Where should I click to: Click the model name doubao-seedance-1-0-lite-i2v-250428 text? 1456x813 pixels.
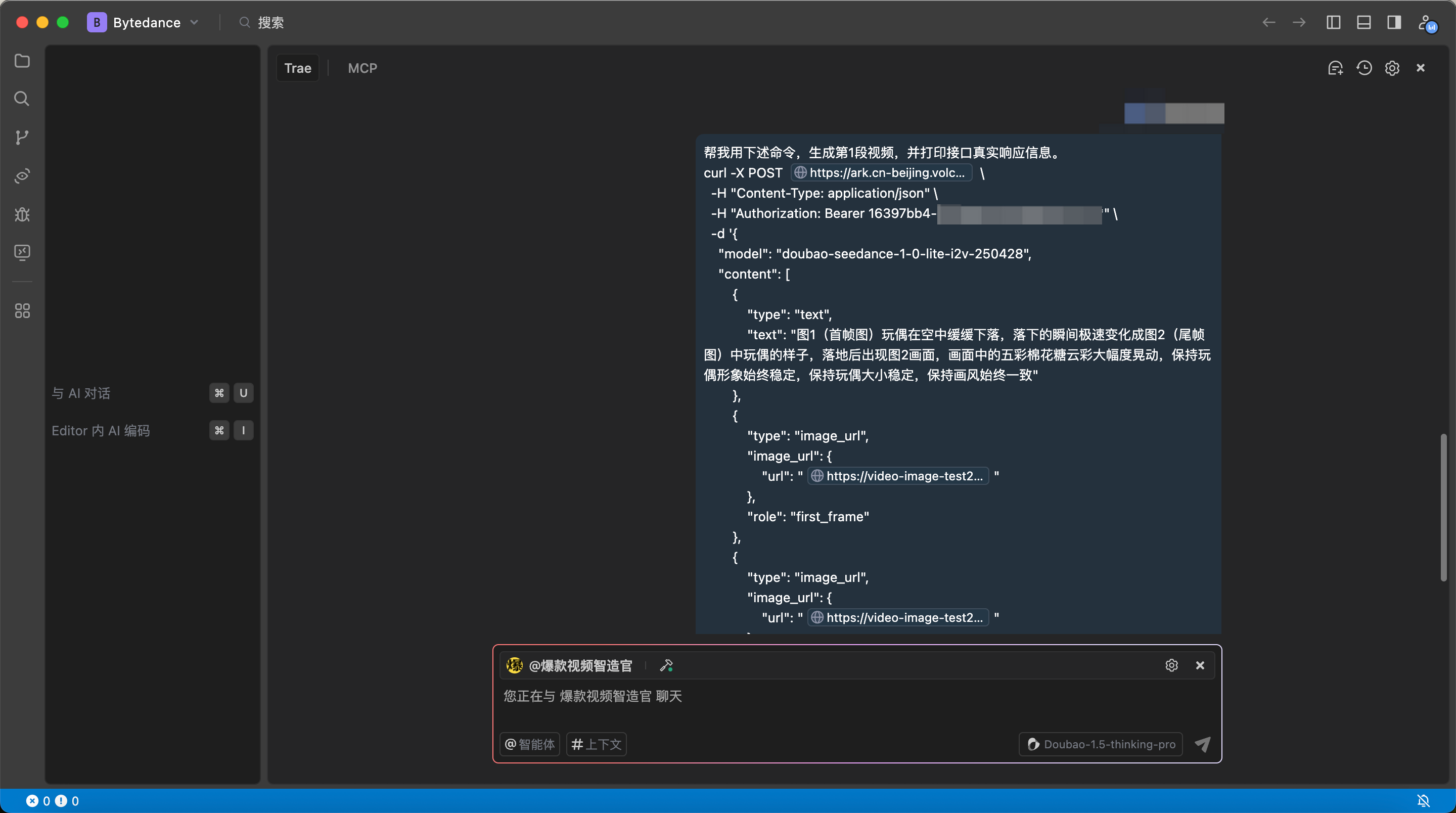tap(902, 253)
